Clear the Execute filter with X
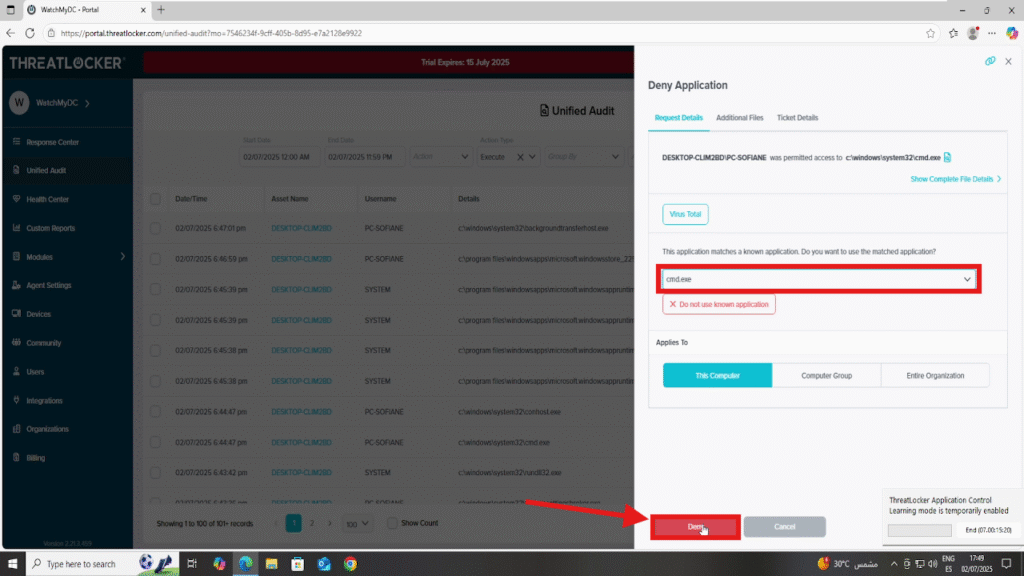 click(520, 157)
